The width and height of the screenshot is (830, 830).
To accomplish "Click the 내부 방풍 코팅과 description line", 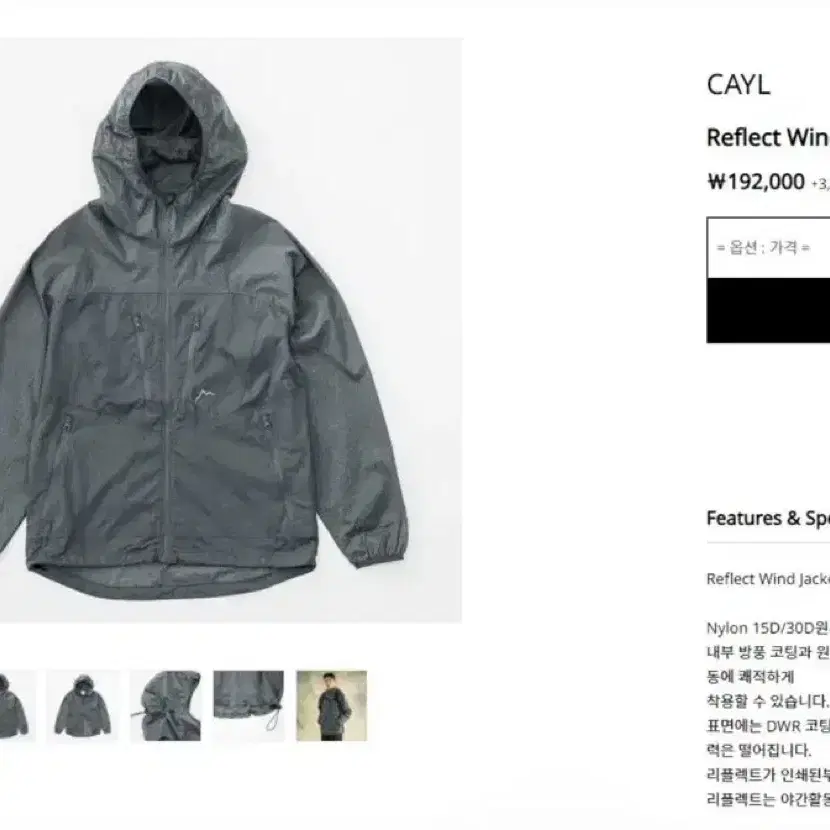I will 768,653.
